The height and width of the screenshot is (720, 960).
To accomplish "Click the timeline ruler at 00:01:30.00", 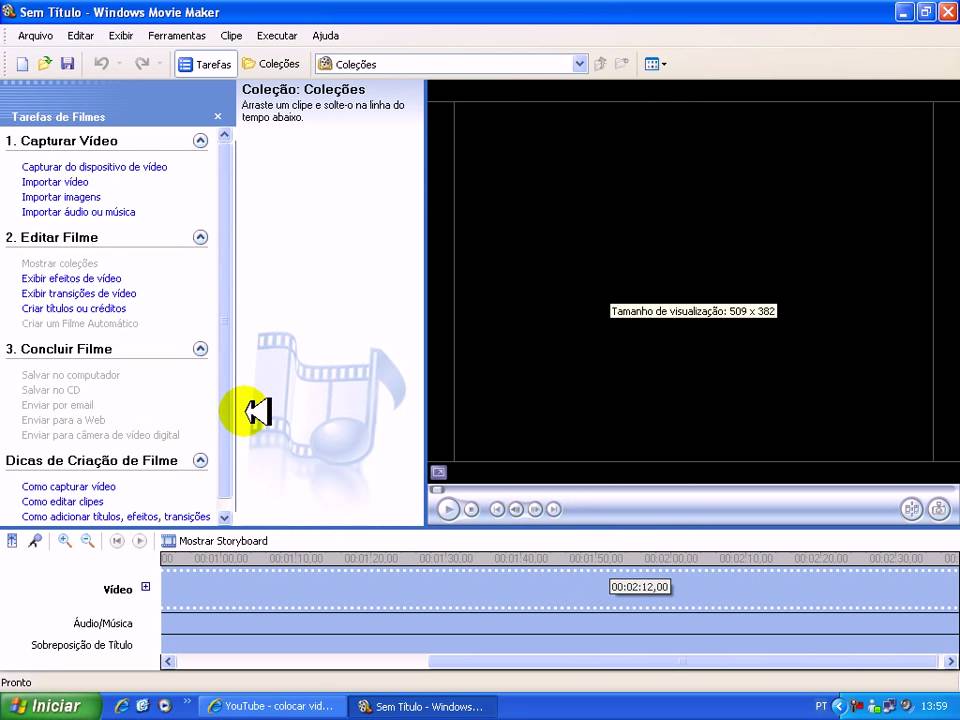I will pos(446,558).
